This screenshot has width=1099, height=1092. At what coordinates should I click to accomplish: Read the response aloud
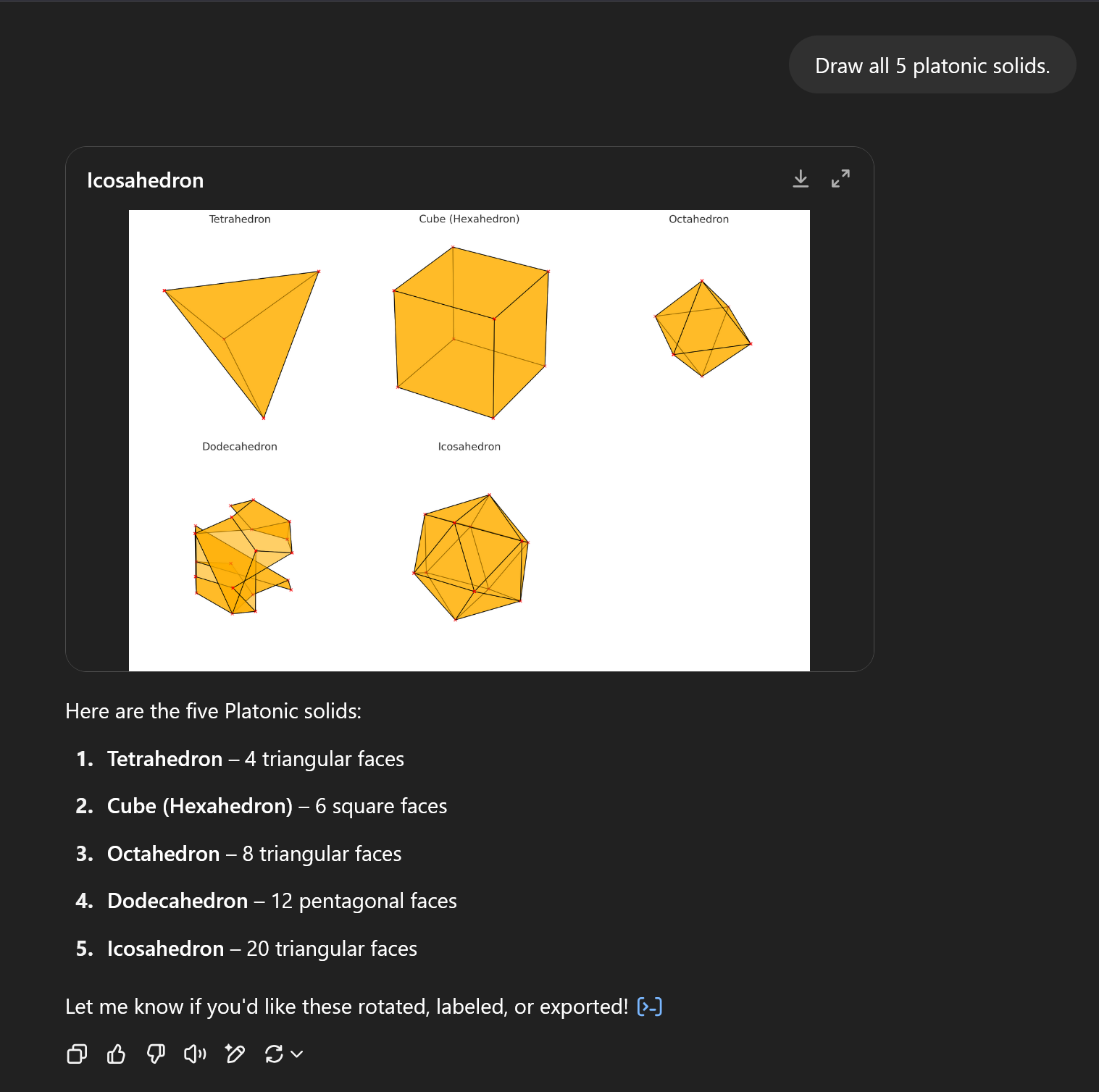195,1054
